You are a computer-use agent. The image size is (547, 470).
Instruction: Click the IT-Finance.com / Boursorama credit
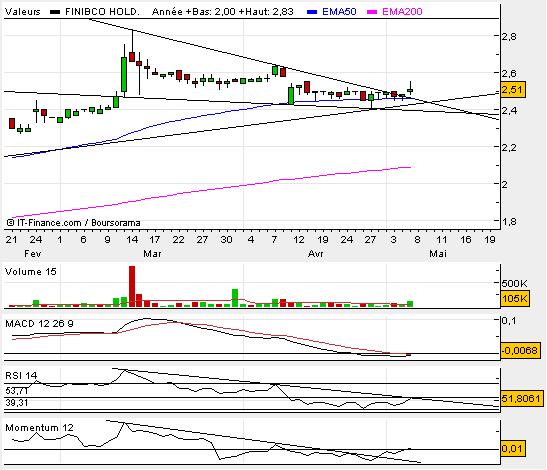coord(73,223)
